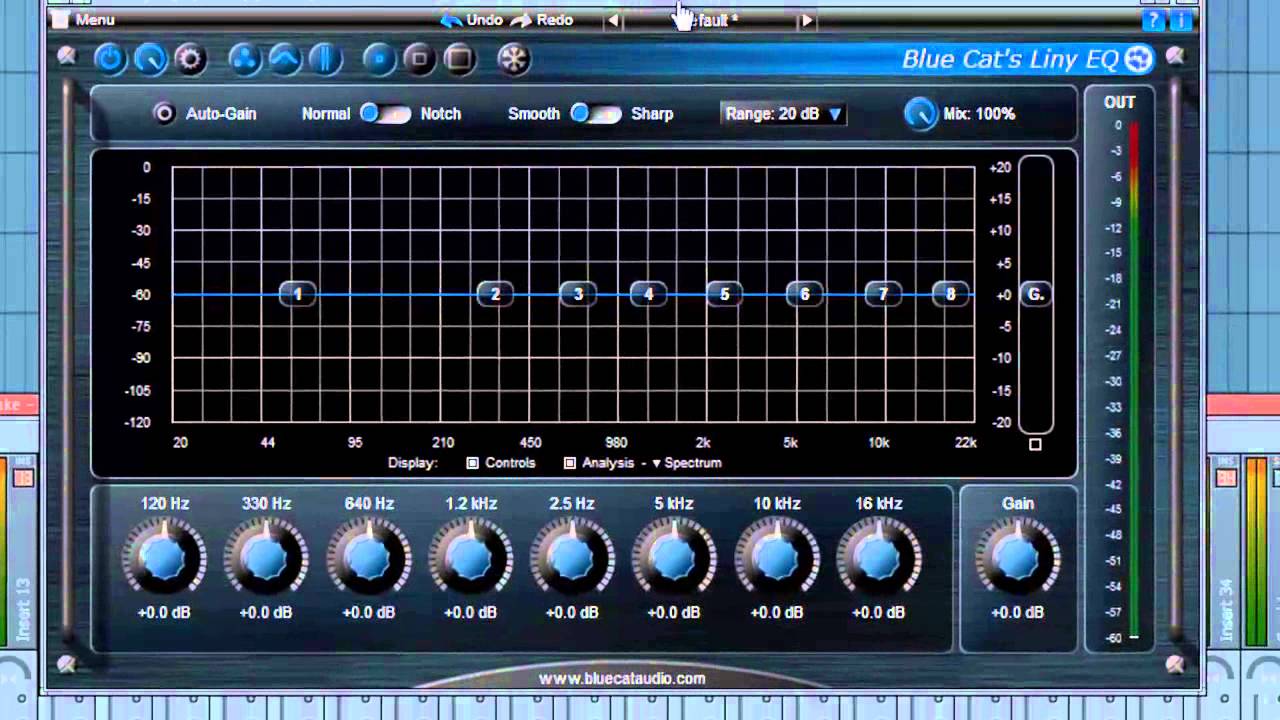Image resolution: width=1280 pixels, height=720 pixels.
Task: Toggle the Controls display checkbox
Action: pyautogui.click(x=473, y=463)
